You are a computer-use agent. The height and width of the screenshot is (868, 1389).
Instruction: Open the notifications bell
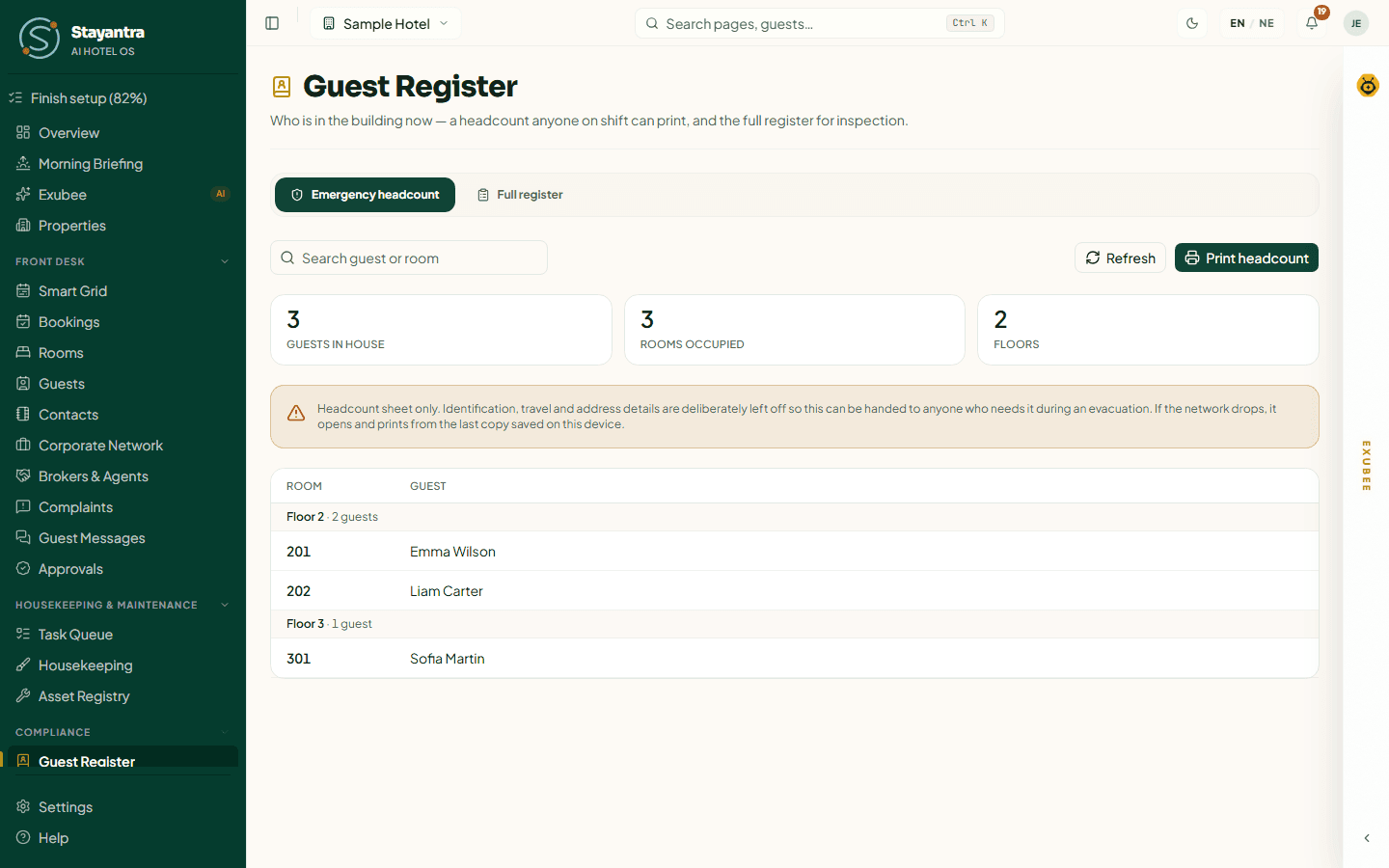(x=1312, y=23)
